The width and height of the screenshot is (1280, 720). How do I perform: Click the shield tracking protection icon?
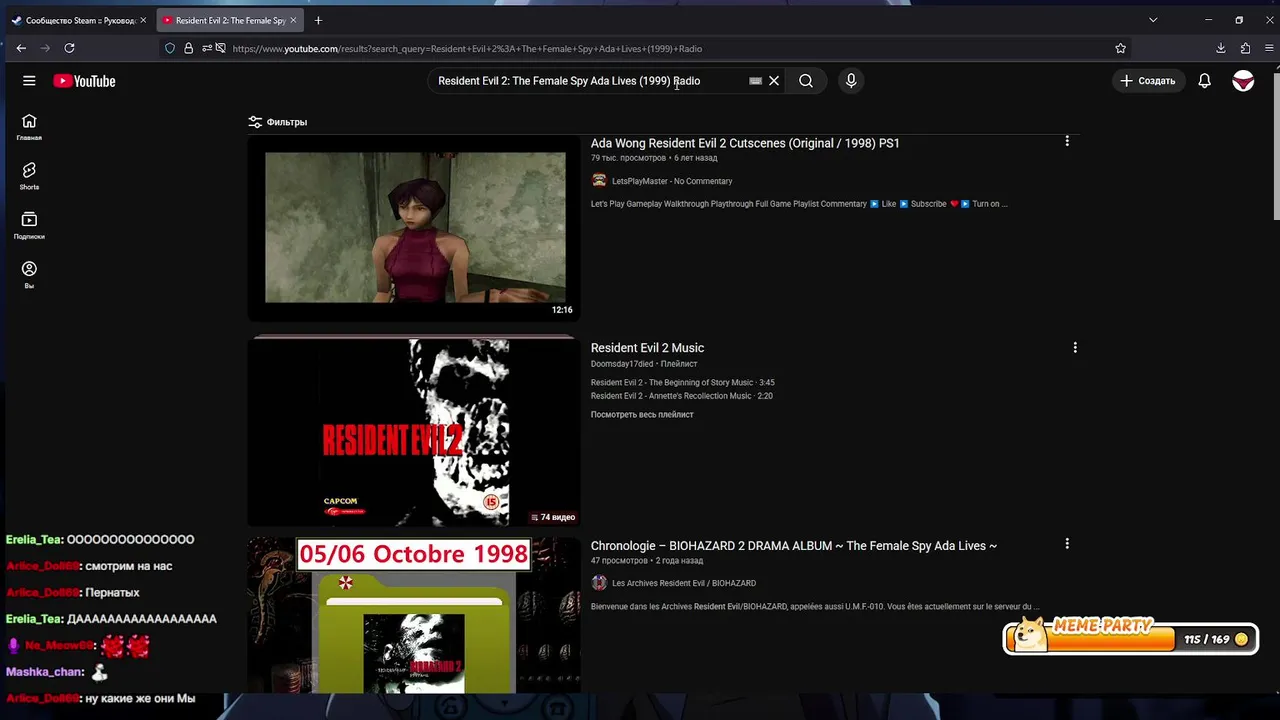(x=170, y=48)
